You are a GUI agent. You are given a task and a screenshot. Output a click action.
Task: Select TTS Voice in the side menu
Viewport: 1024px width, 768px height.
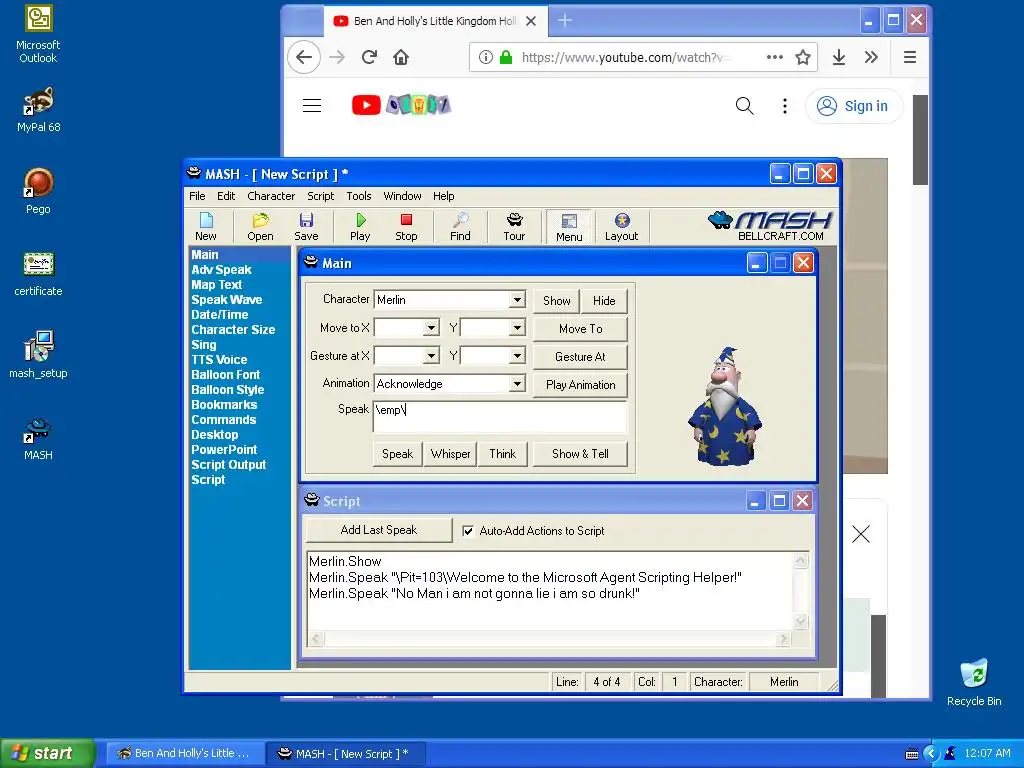(x=219, y=360)
